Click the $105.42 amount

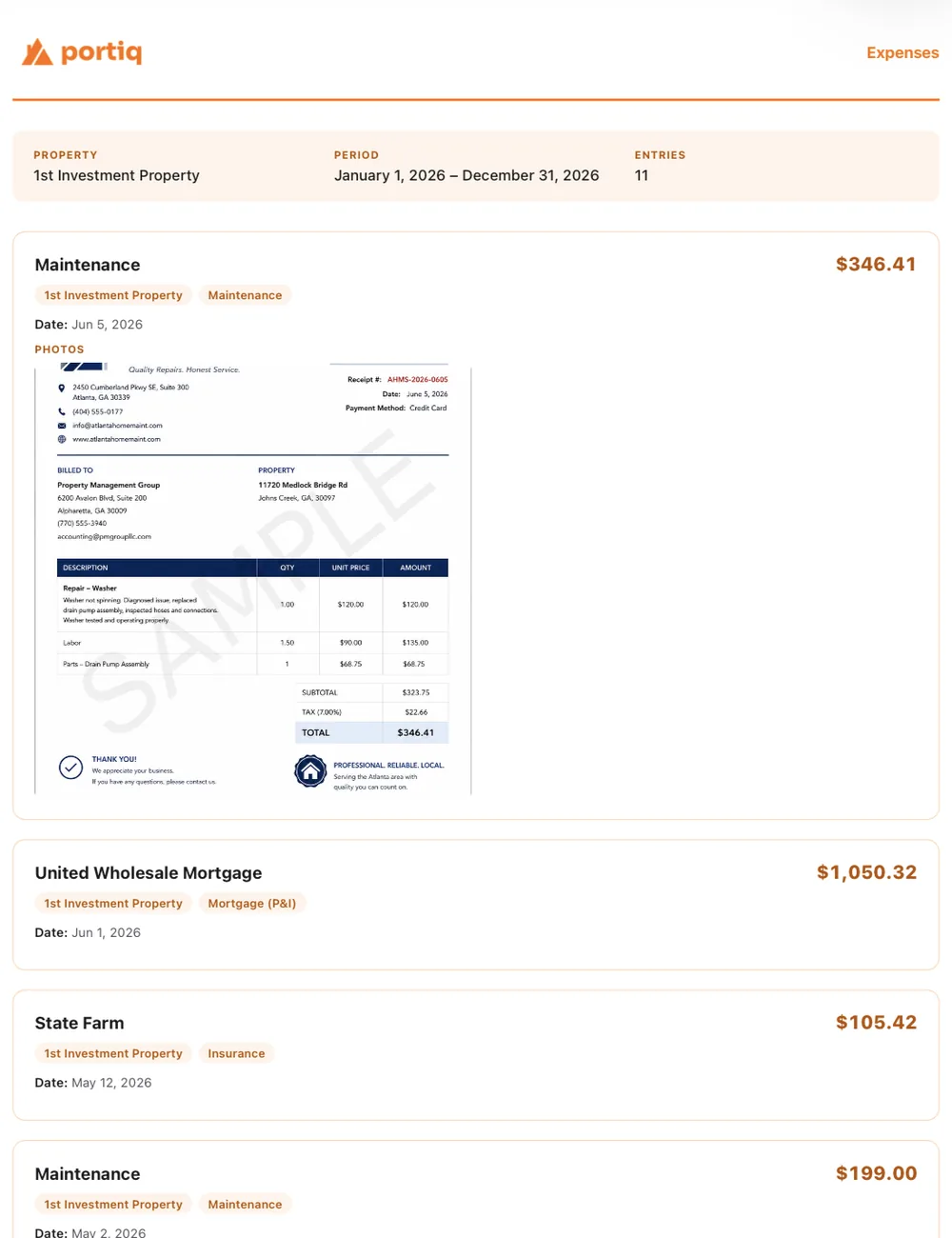[x=876, y=1022]
